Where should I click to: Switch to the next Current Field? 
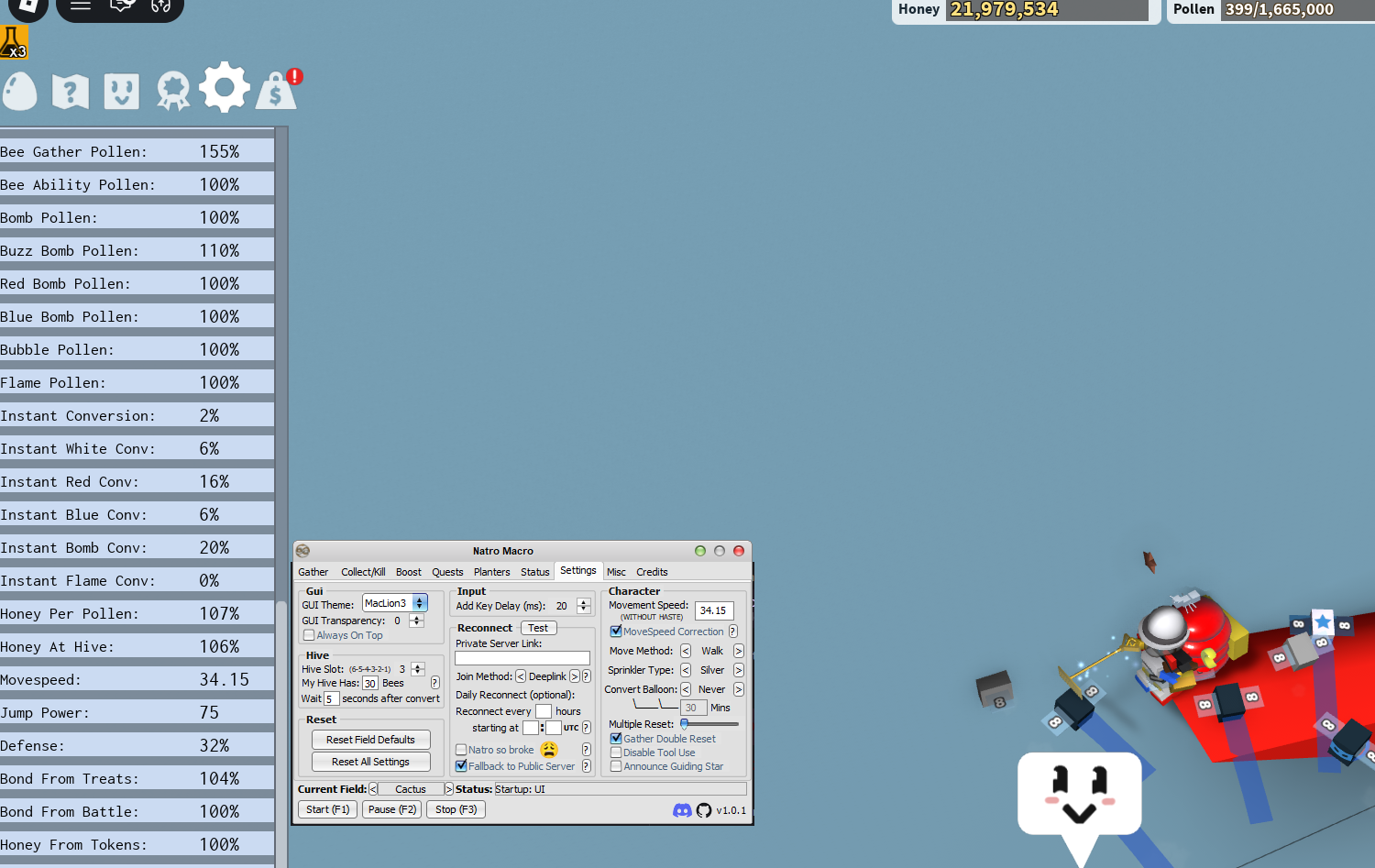coord(448,789)
